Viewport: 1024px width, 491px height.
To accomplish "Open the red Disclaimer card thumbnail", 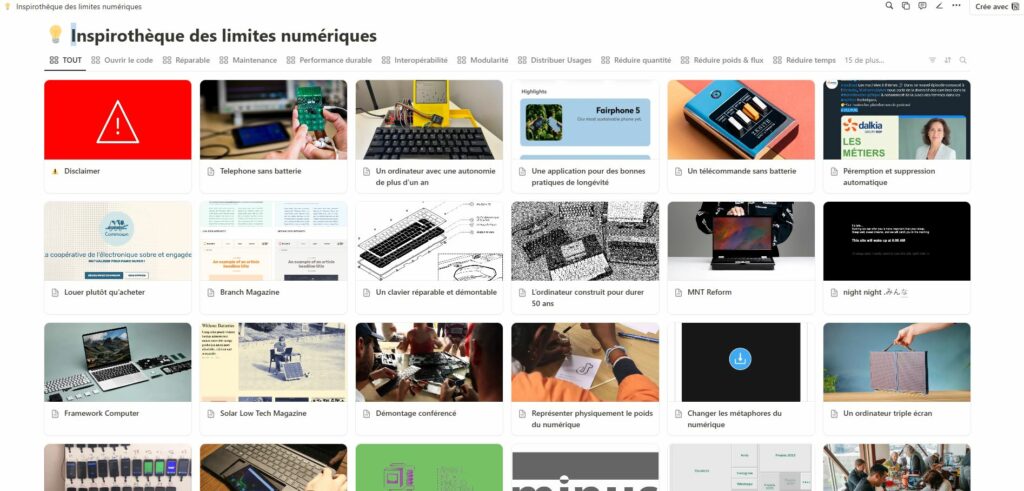I will click(118, 120).
